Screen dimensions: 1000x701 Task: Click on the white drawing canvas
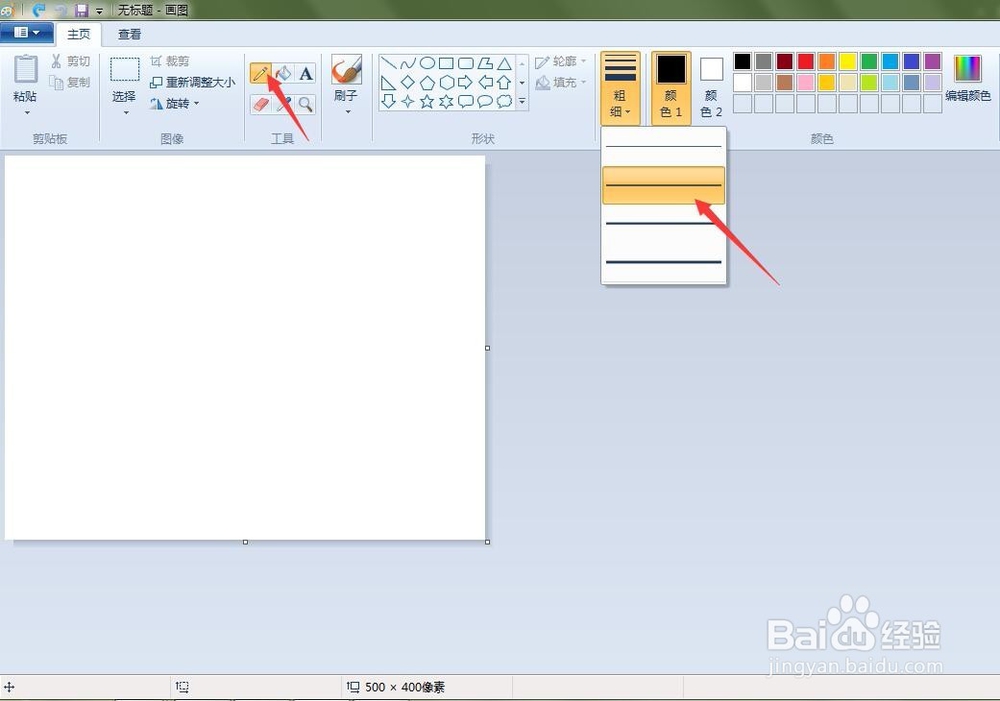click(245, 348)
